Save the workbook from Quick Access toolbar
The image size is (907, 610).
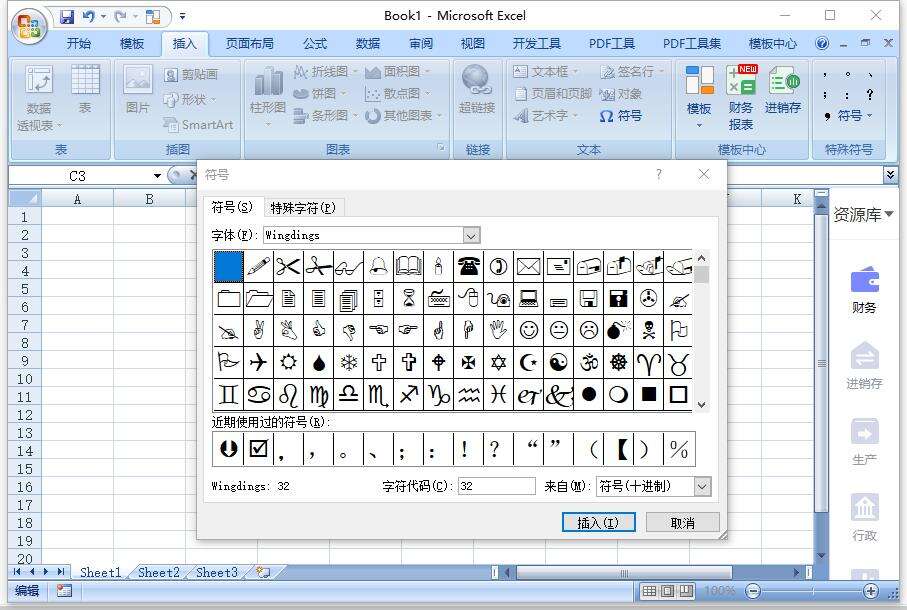67,17
